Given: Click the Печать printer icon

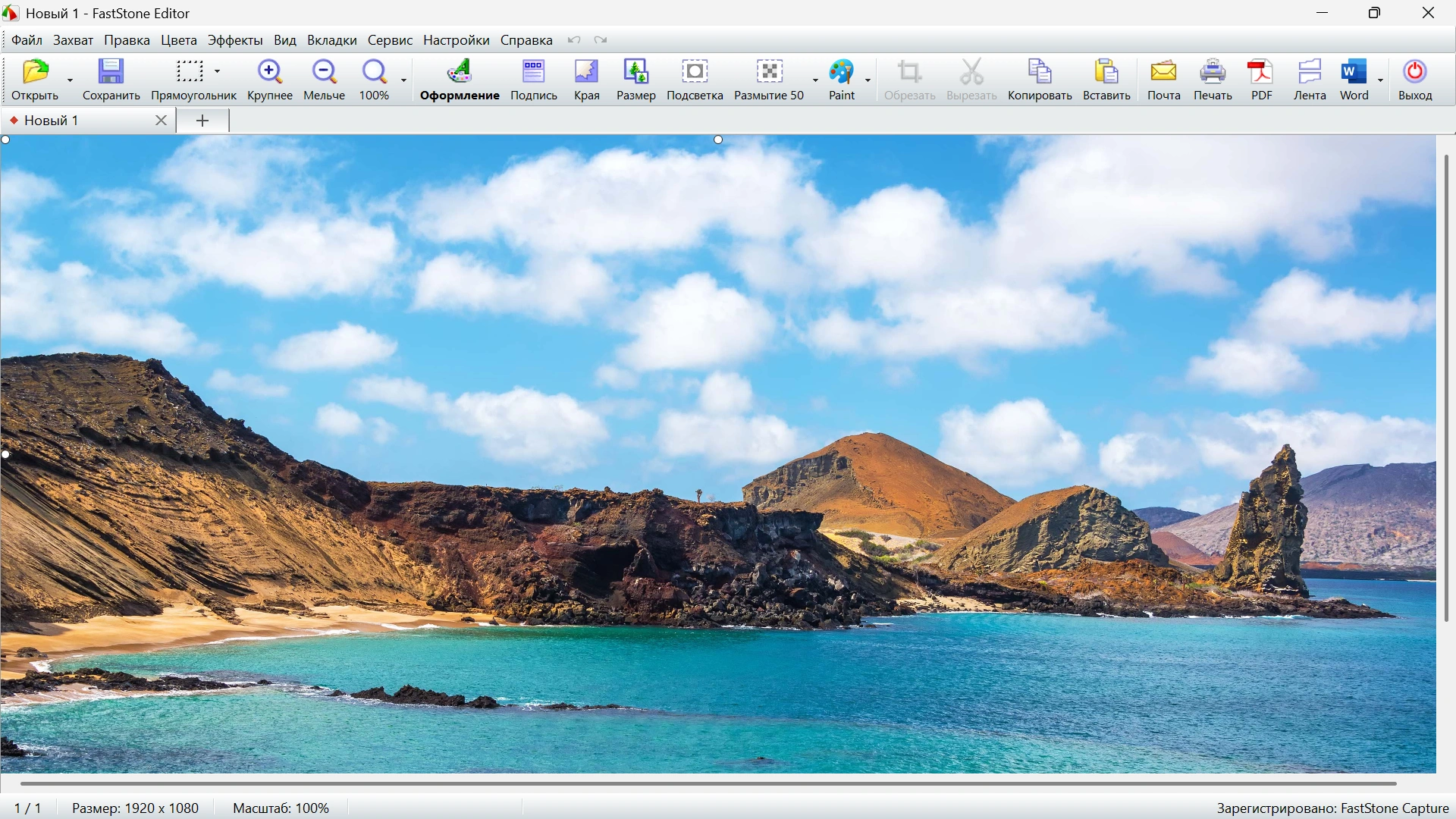Looking at the screenshot, I should point(1213,73).
